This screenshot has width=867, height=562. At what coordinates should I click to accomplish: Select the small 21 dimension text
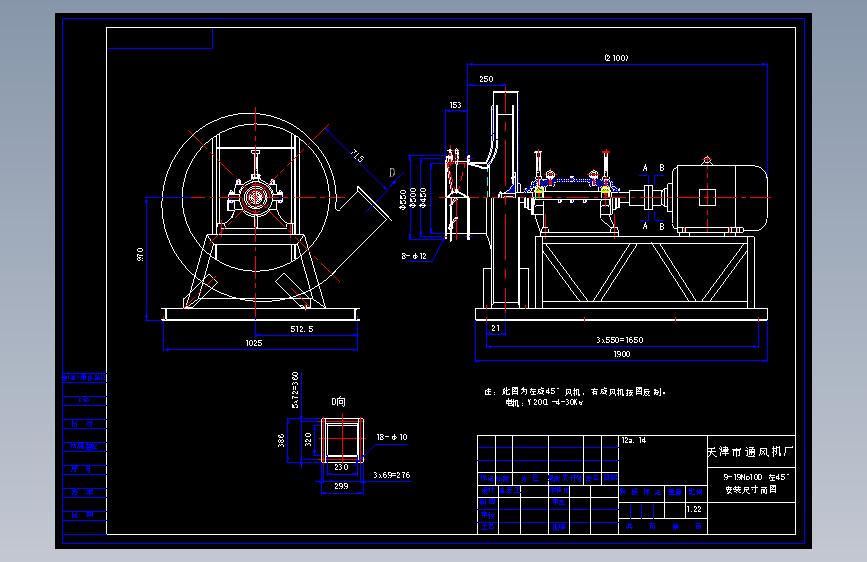tap(495, 328)
